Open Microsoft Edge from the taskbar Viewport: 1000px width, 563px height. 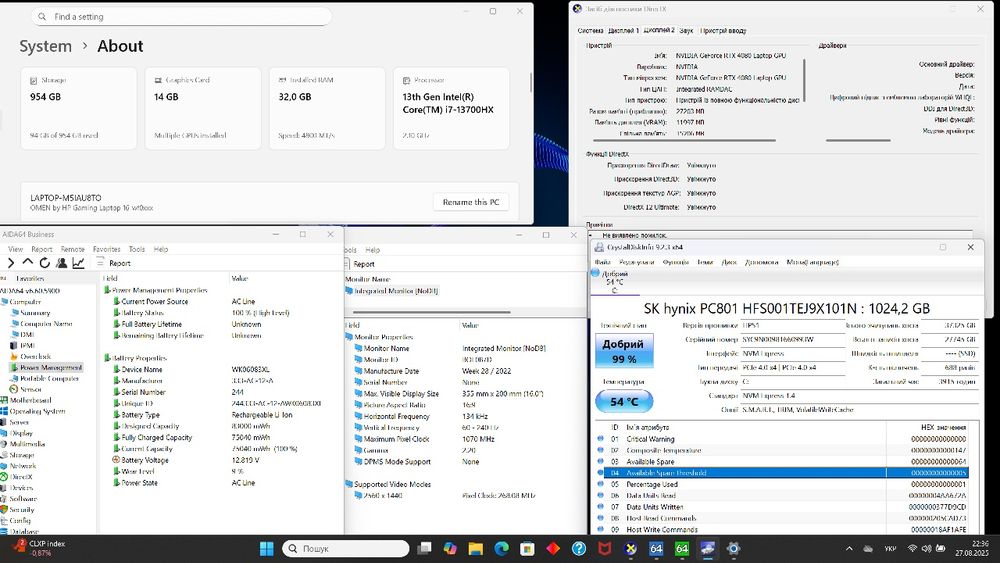[x=501, y=548]
